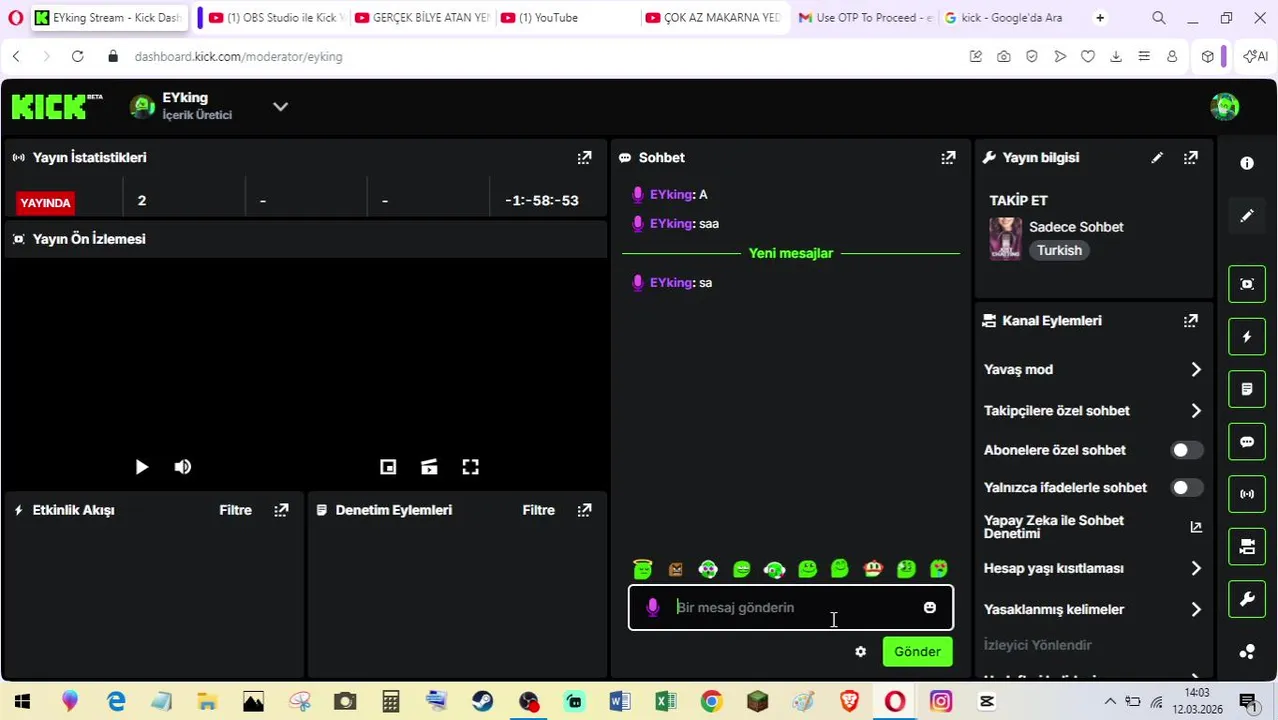
Task: Enter fullscreen on the stream preview
Action: (471, 467)
